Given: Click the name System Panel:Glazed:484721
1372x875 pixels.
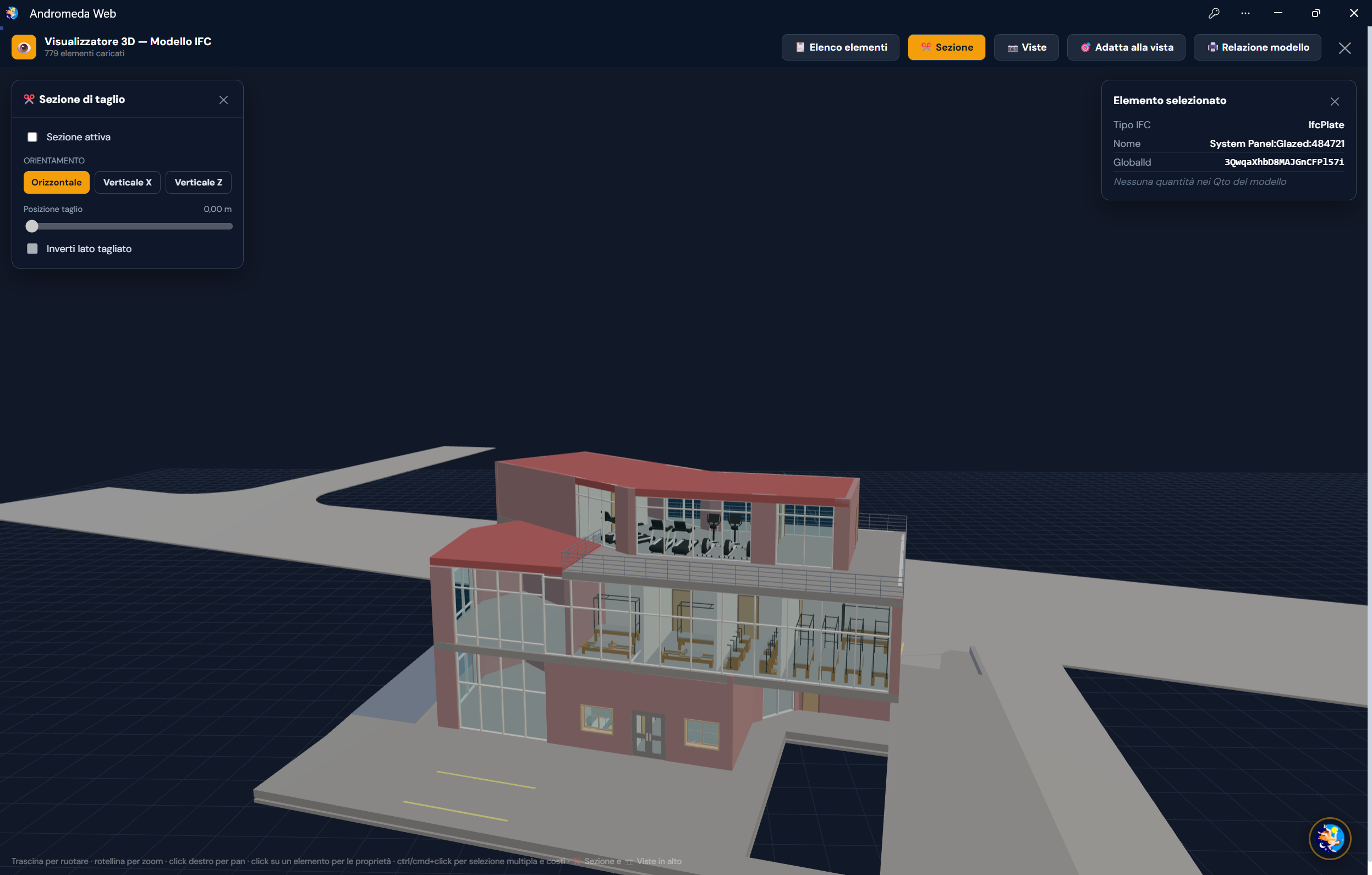Looking at the screenshot, I should click(x=1277, y=144).
